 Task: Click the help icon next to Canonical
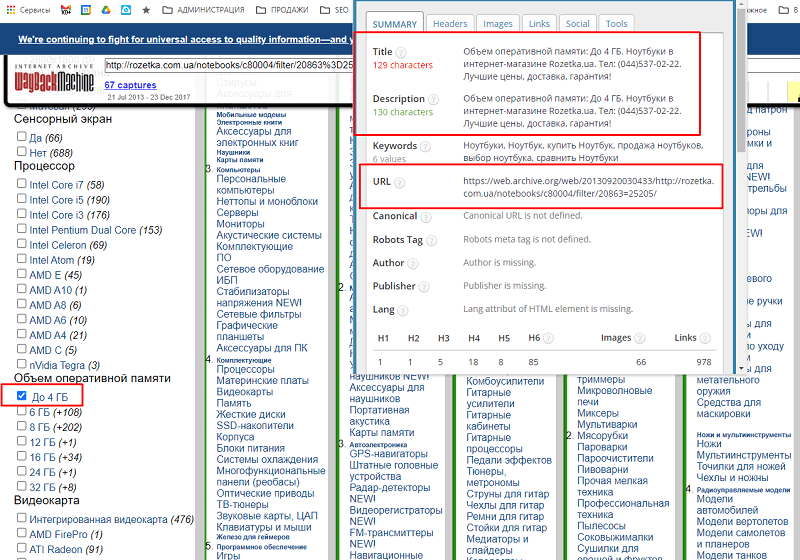(426, 217)
